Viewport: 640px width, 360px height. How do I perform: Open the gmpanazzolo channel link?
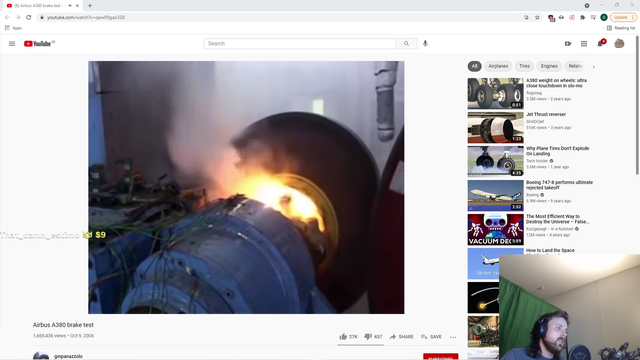pyautogui.click(x=68, y=356)
